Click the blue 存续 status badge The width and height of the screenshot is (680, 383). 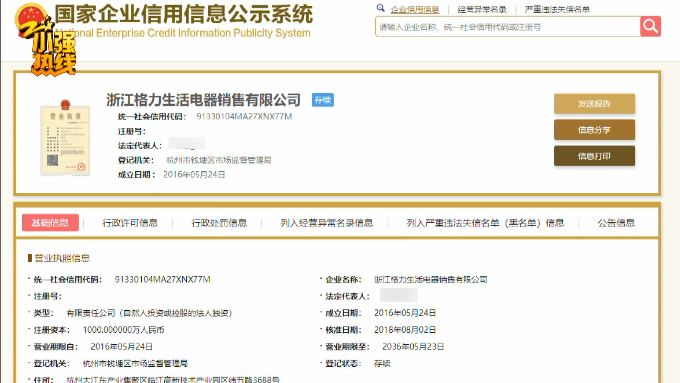tap(323, 100)
